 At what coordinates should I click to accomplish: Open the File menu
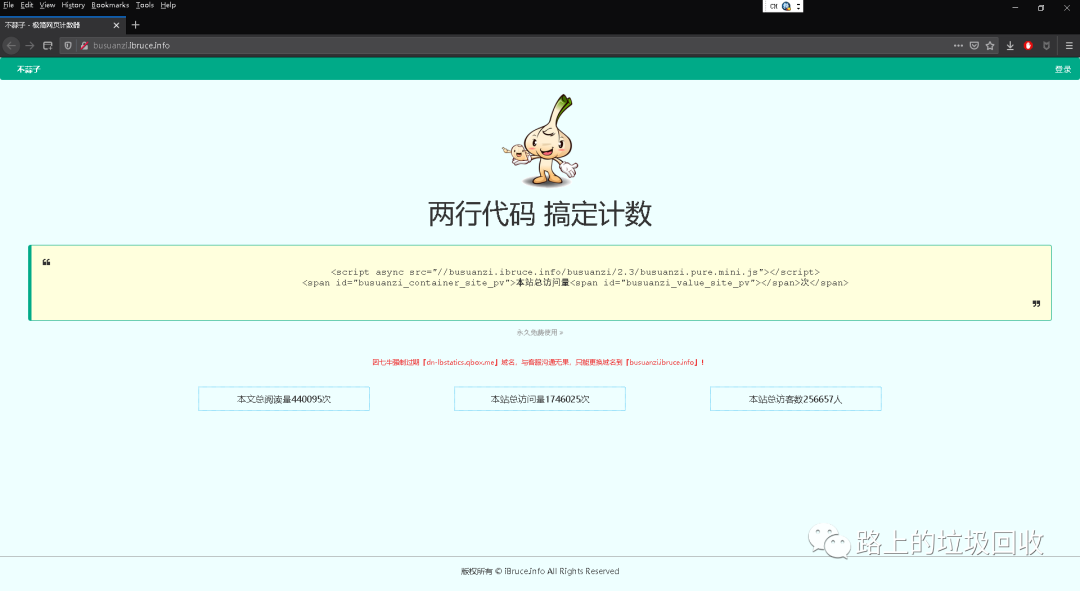pyautogui.click(x=8, y=5)
